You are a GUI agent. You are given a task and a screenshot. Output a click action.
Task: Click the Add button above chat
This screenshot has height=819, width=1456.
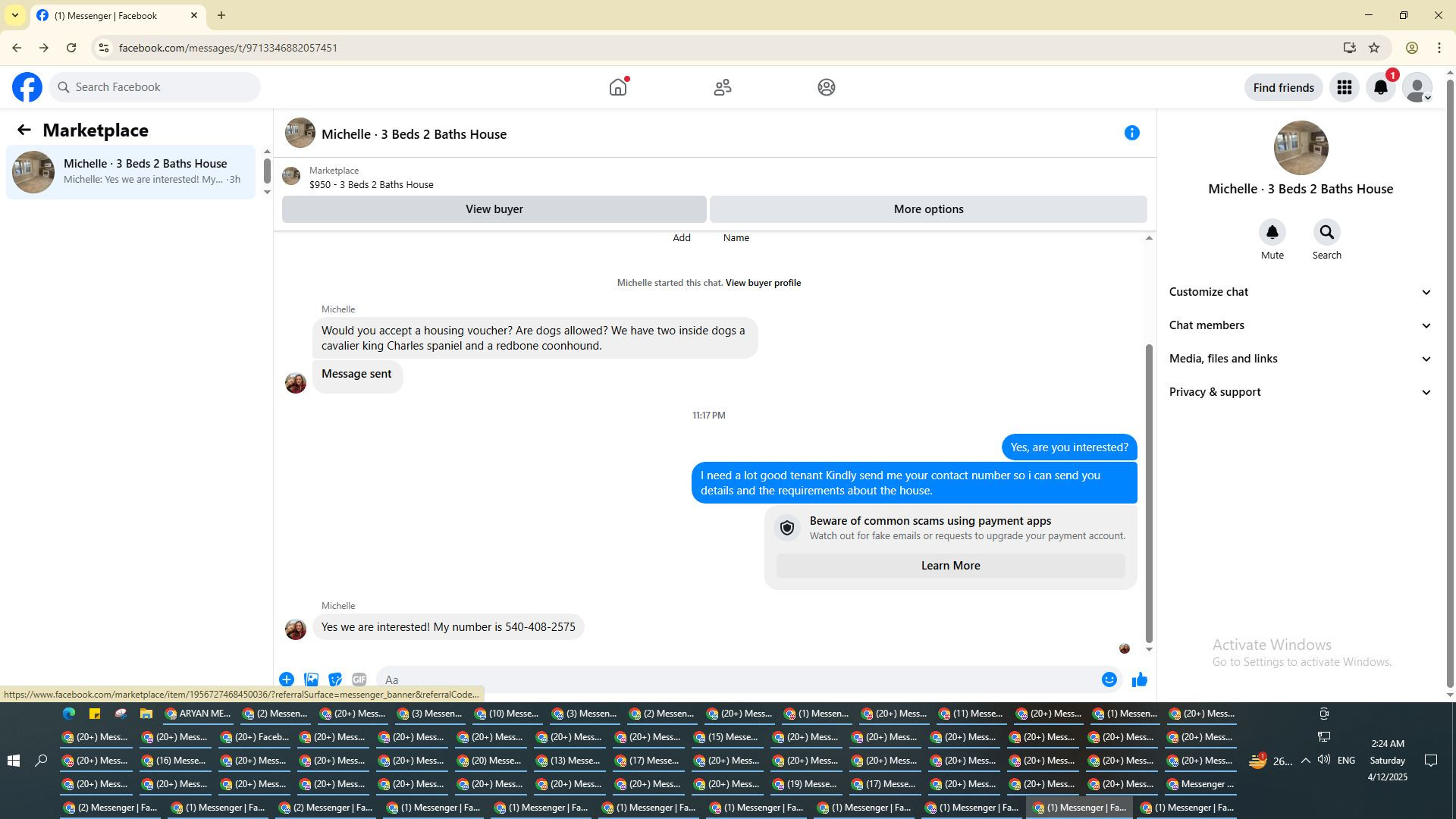click(x=682, y=238)
